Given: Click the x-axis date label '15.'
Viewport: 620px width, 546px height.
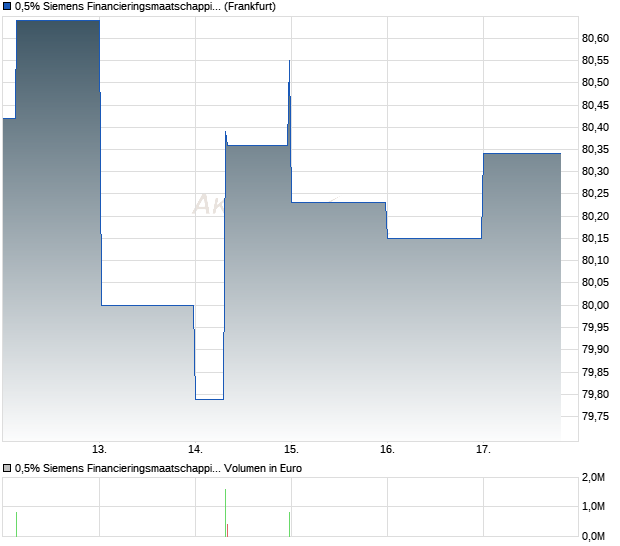Looking at the screenshot, I should tap(291, 450).
